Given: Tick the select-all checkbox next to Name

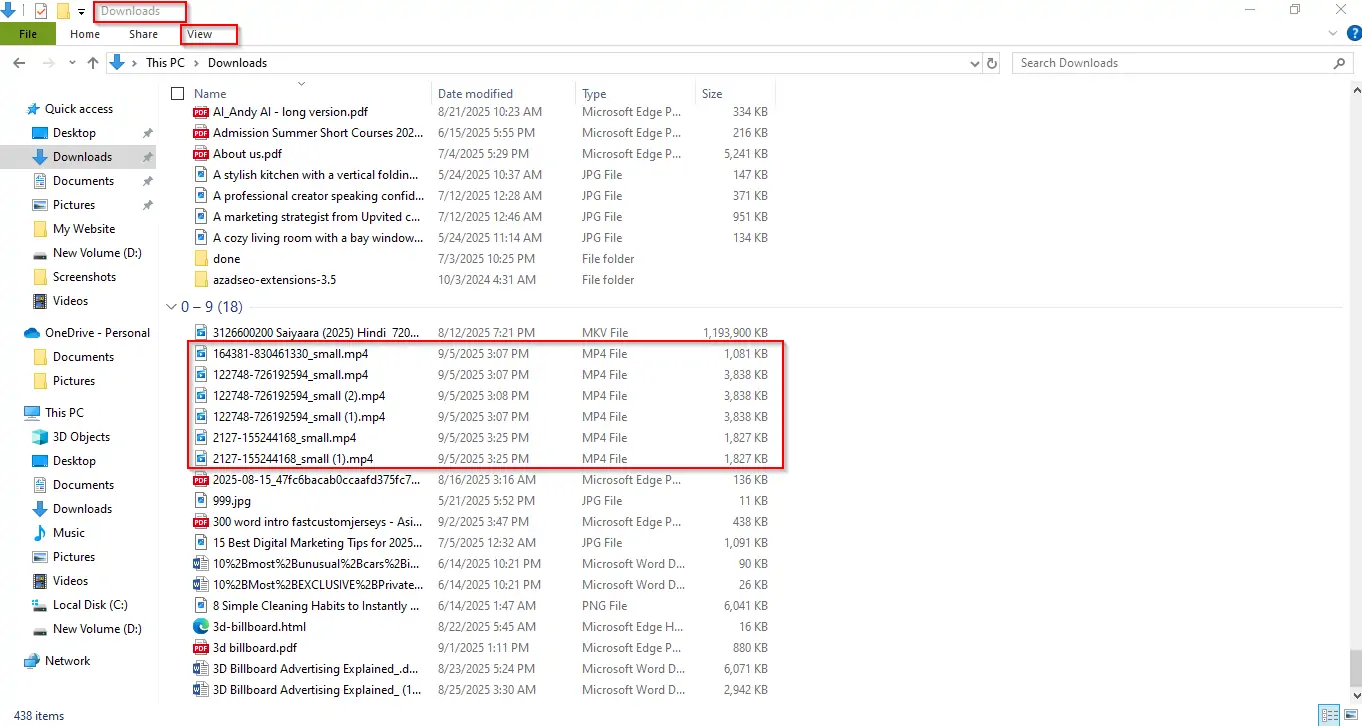Looking at the screenshot, I should (x=178, y=94).
